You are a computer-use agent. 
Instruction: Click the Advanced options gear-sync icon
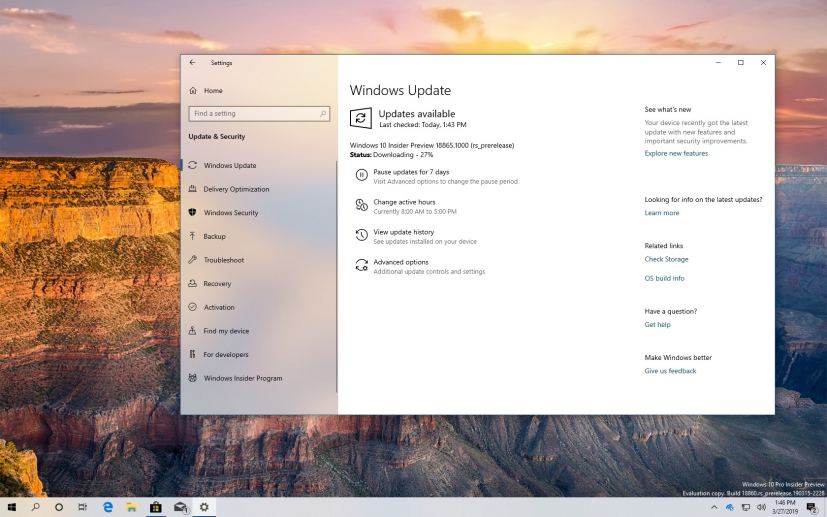pos(361,265)
